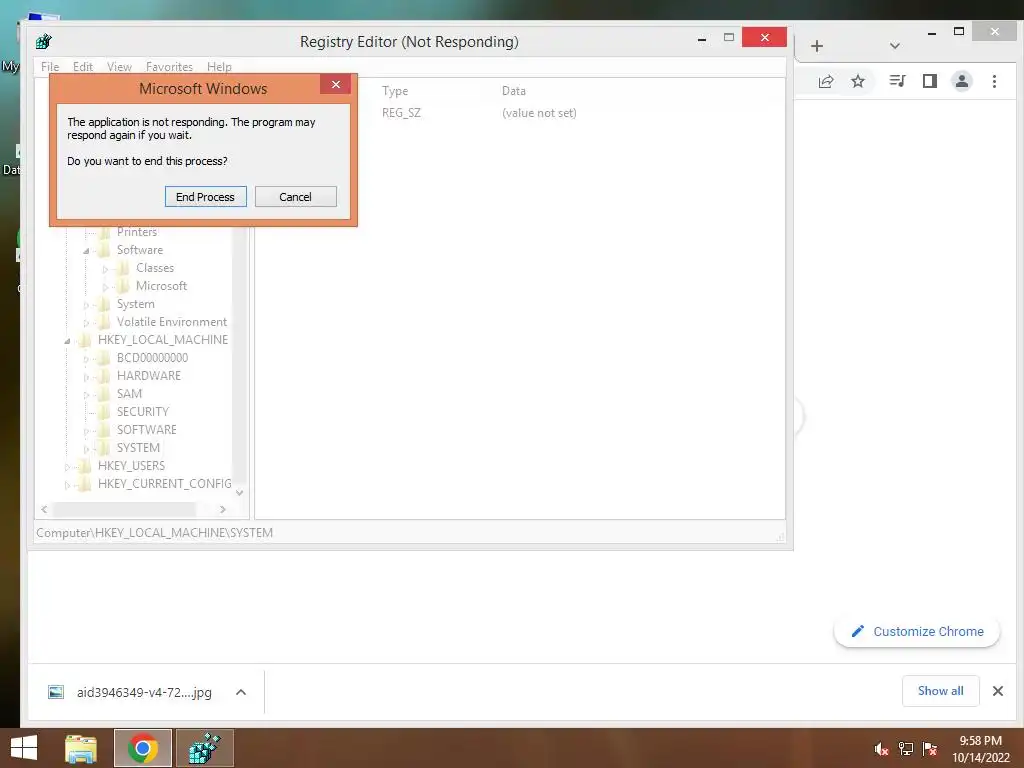
Task: Click the status bar path HKEY_LOCAL_MACHINE\SYSTEM
Action: click(x=154, y=533)
